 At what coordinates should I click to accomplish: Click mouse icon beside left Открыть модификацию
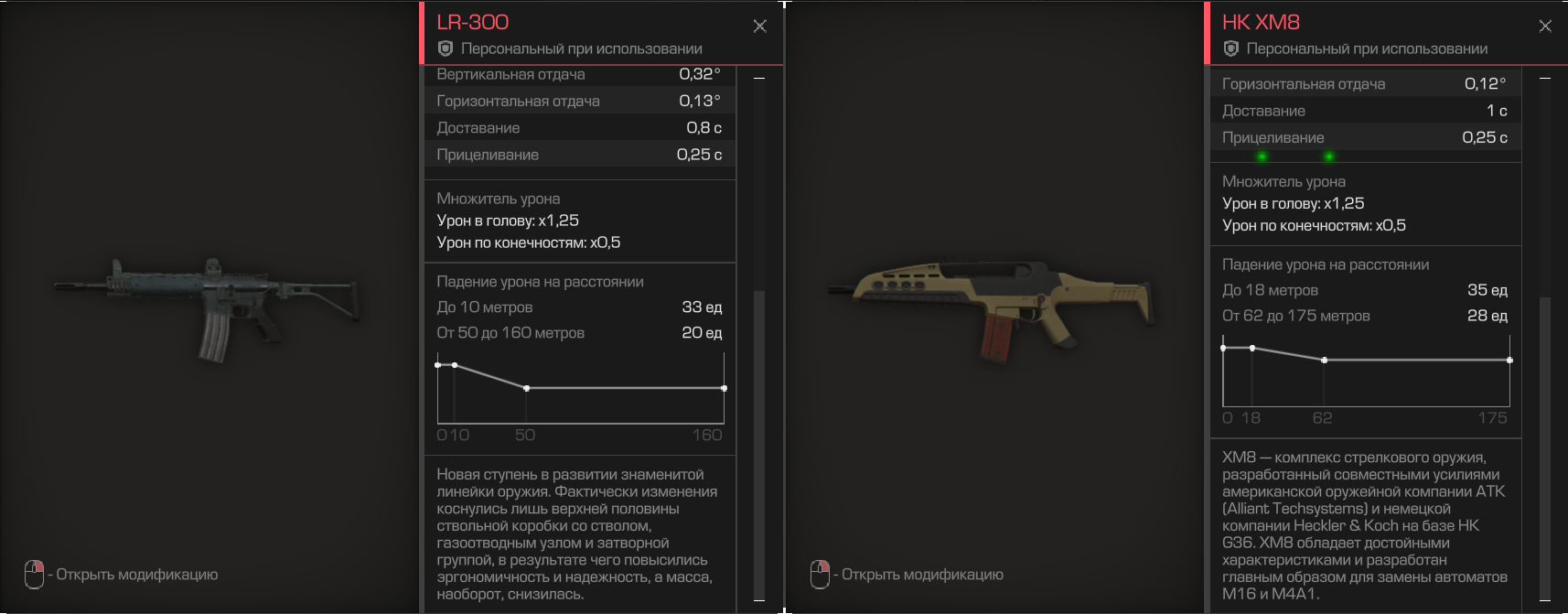pyautogui.click(x=34, y=575)
